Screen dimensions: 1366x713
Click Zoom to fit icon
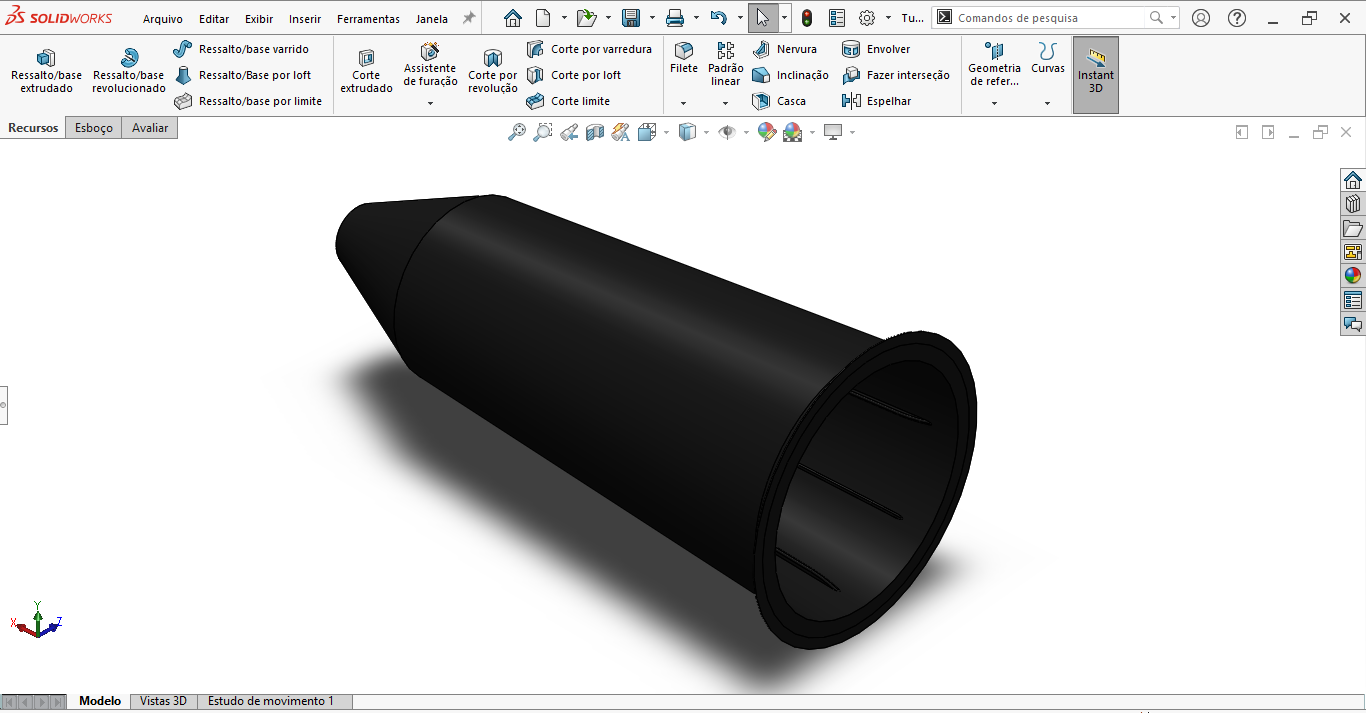[x=517, y=132]
